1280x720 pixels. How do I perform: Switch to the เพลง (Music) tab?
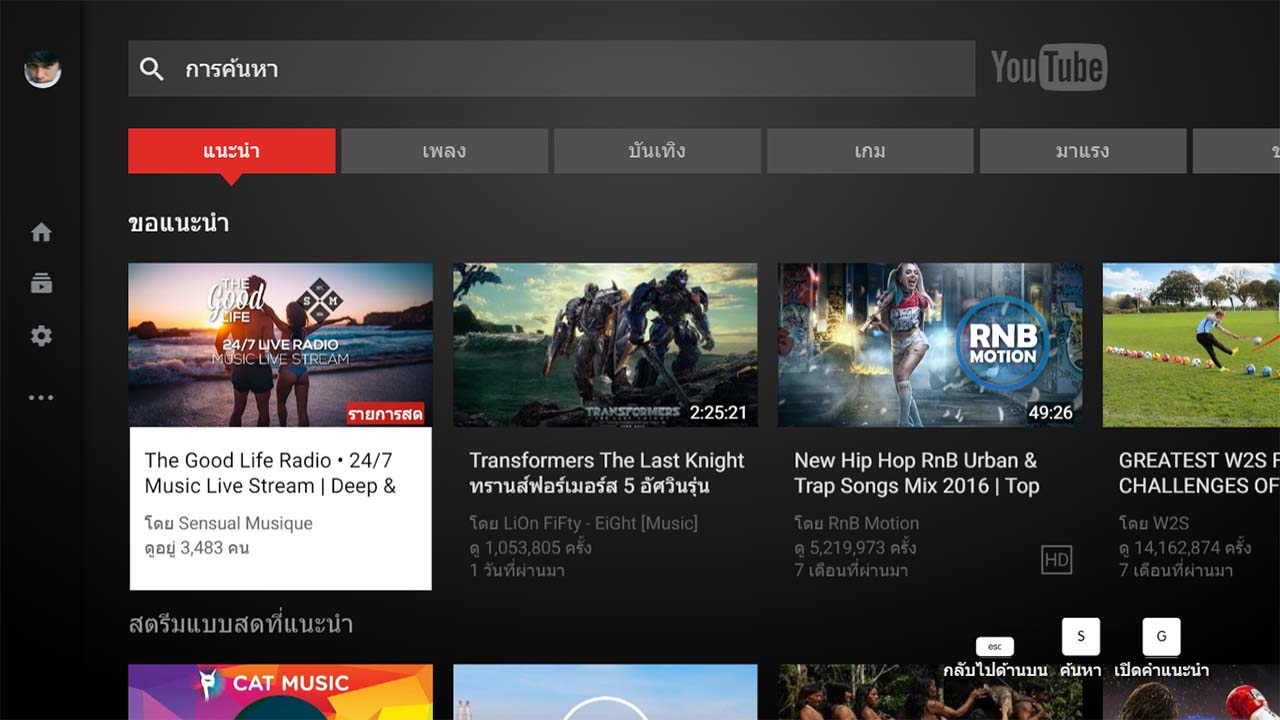point(444,150)
